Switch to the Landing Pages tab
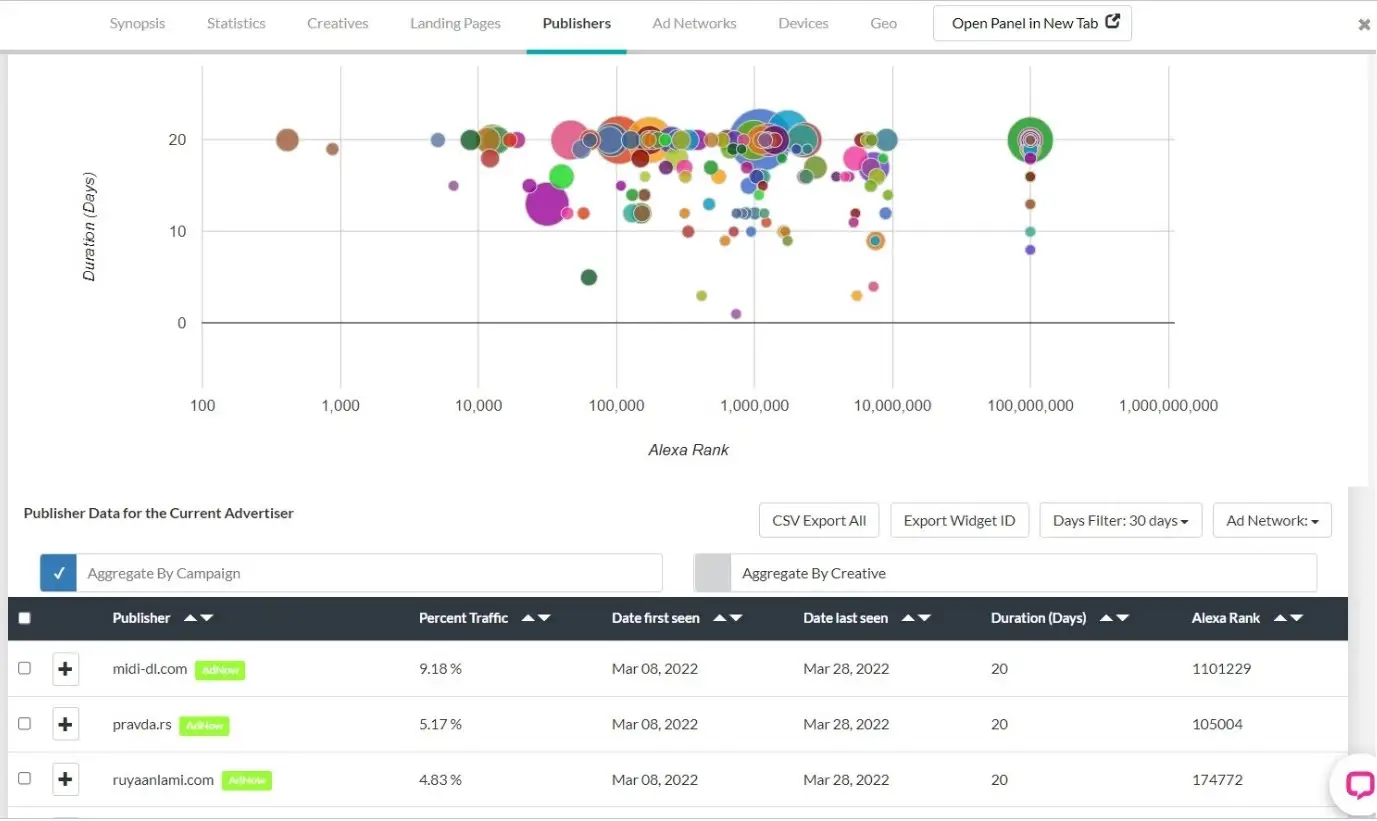Image resolution: width=1377 pixels, height=821 pixels. 455,23
